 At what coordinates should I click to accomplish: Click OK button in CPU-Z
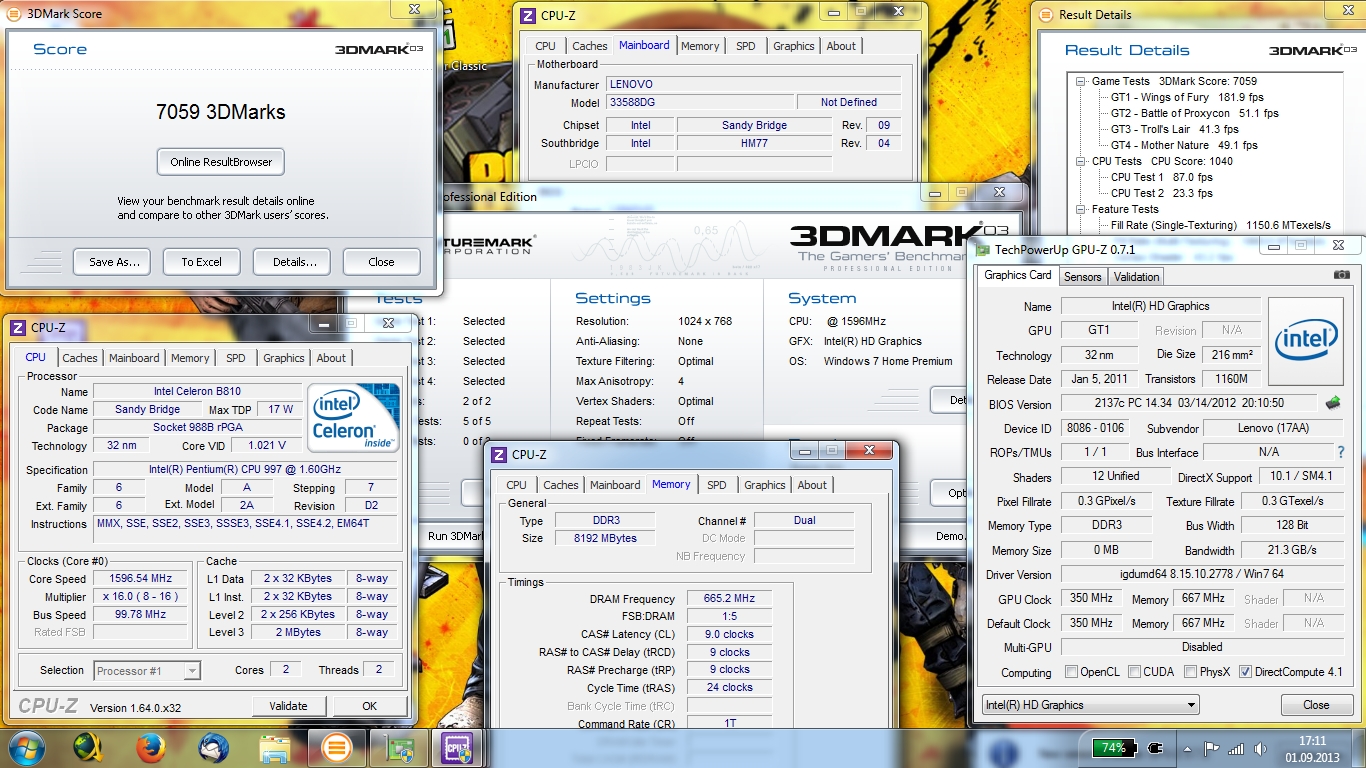coord(369,706)
